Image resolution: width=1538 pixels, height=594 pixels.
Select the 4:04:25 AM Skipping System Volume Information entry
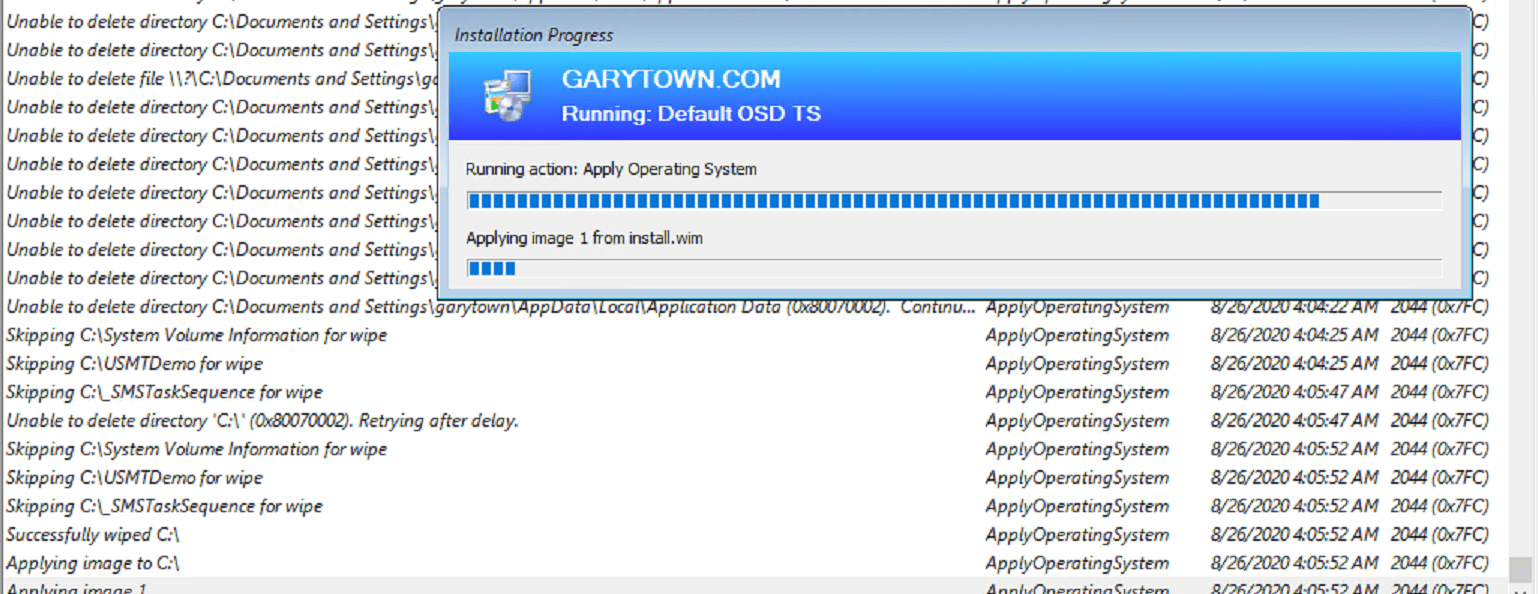click(x=196, y=336)
